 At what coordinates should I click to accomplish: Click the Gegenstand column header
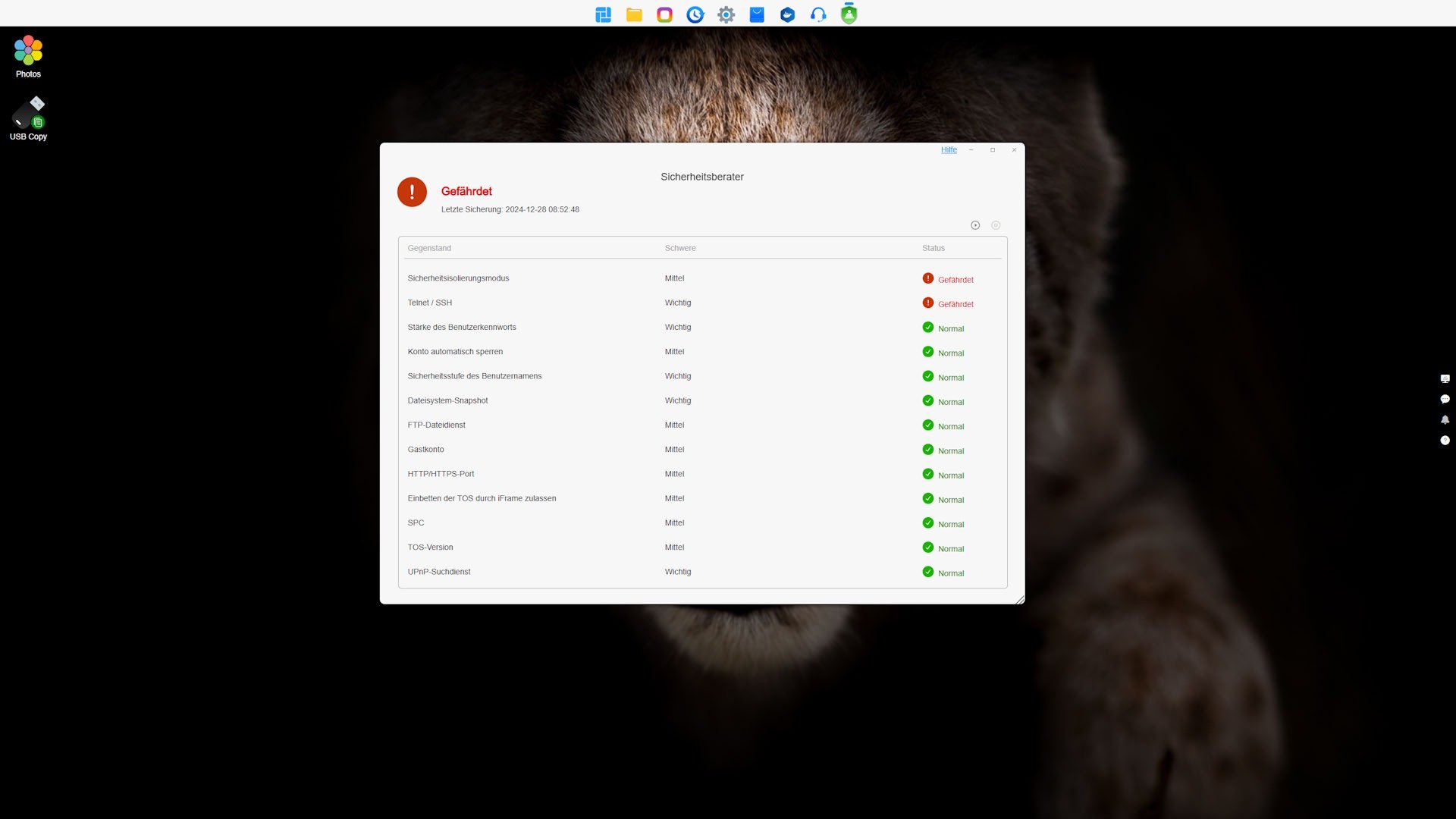[429, 248]
